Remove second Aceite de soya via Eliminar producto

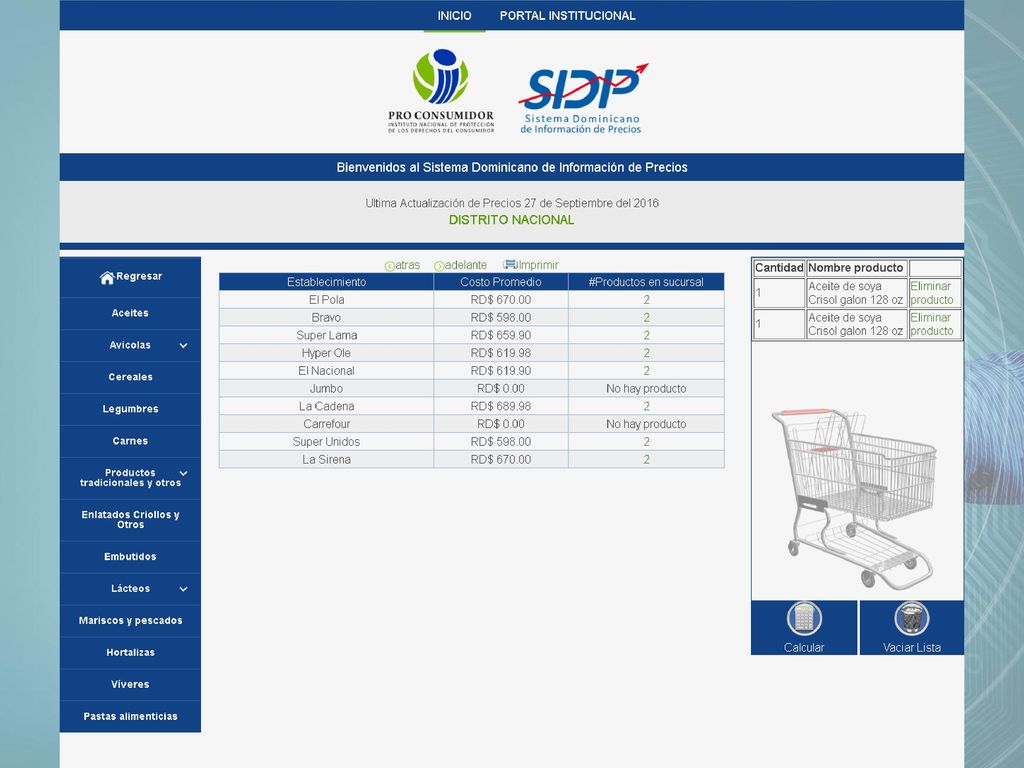pyautogui.click(x=932, y=325)
